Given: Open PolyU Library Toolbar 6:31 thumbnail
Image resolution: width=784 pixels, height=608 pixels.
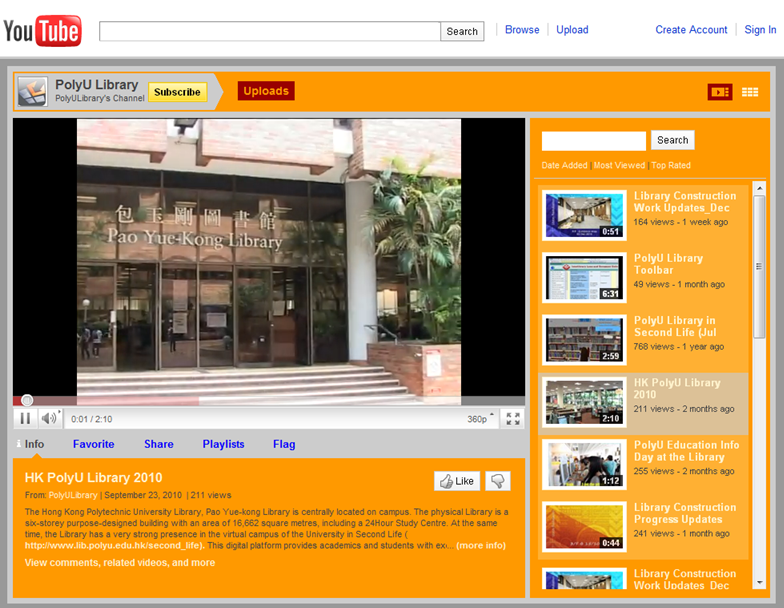Looking at the screenshot, I should (584, 278).
